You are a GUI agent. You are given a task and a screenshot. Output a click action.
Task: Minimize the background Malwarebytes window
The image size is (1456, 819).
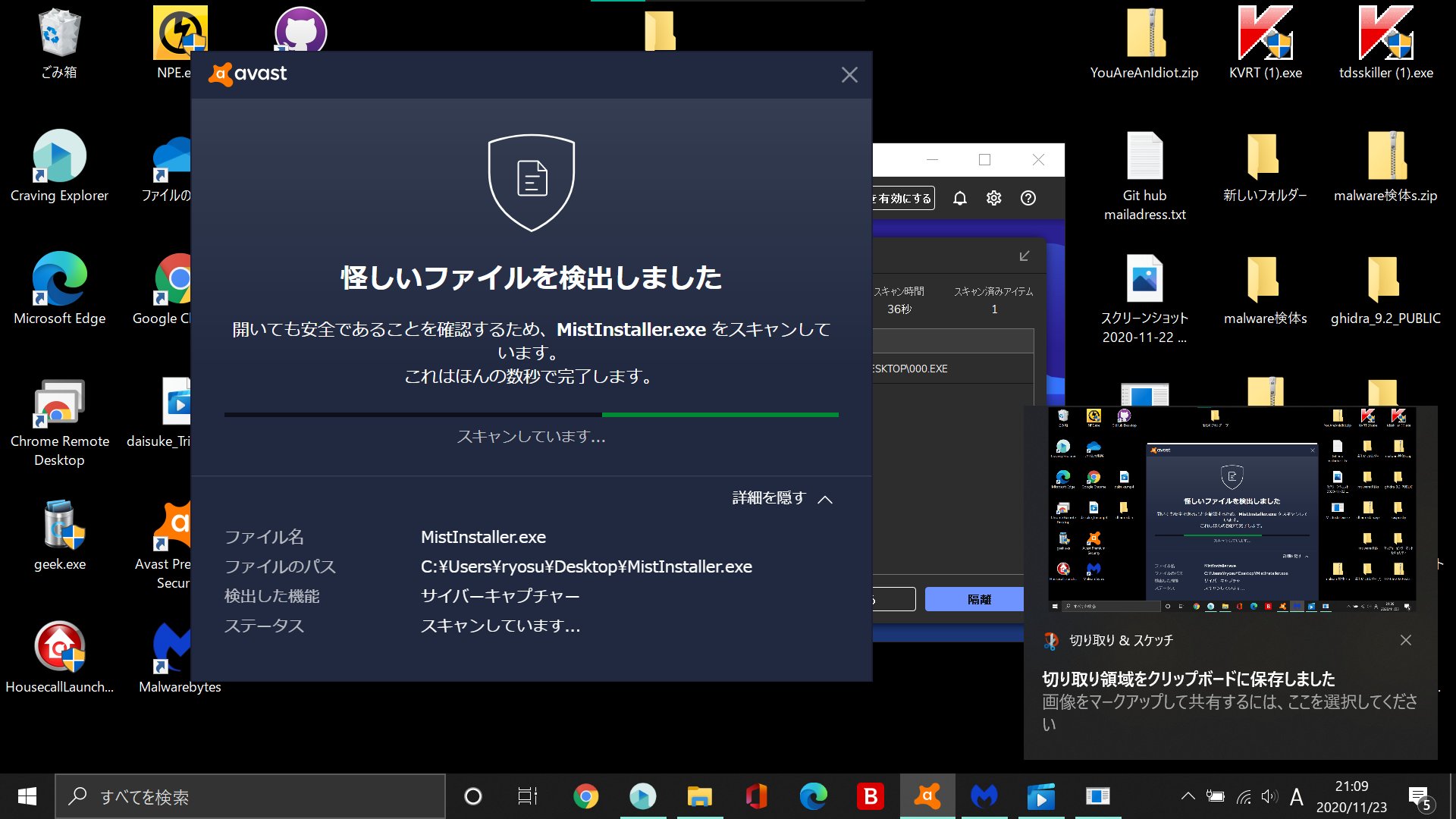[x=932, y=159]
